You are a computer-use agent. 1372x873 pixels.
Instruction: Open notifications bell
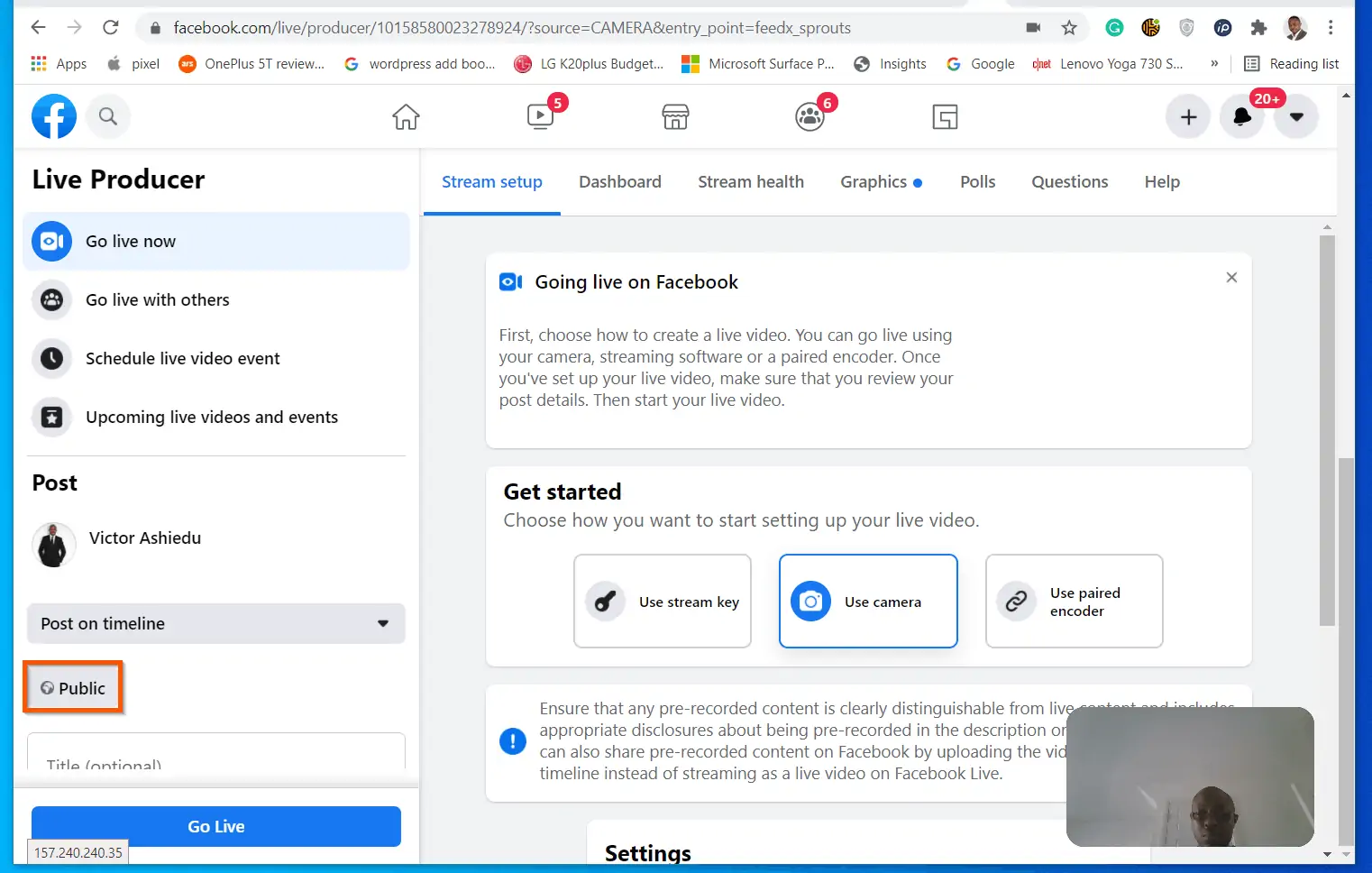1242,116
